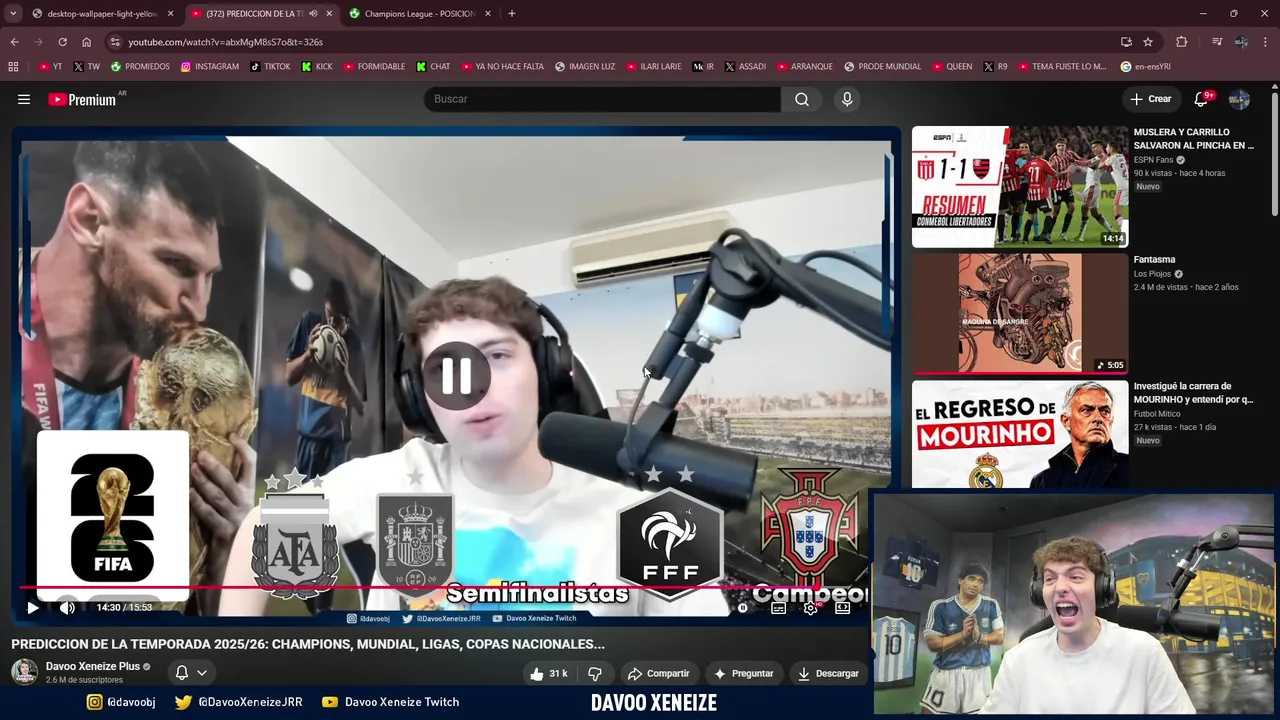Open the "Investigué la carrera de MOURINHO" title
1280x720 pixels.
pyautogui.click(x=1193, y=392)
